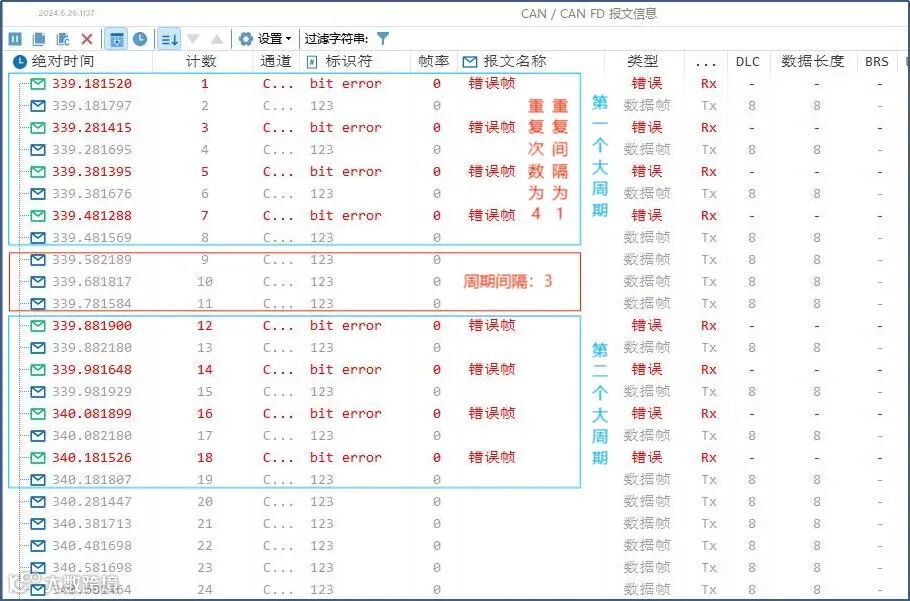
Task: Click envelope icon of row 339.181797
Action: pyautogui.click(x=38, y=106)
